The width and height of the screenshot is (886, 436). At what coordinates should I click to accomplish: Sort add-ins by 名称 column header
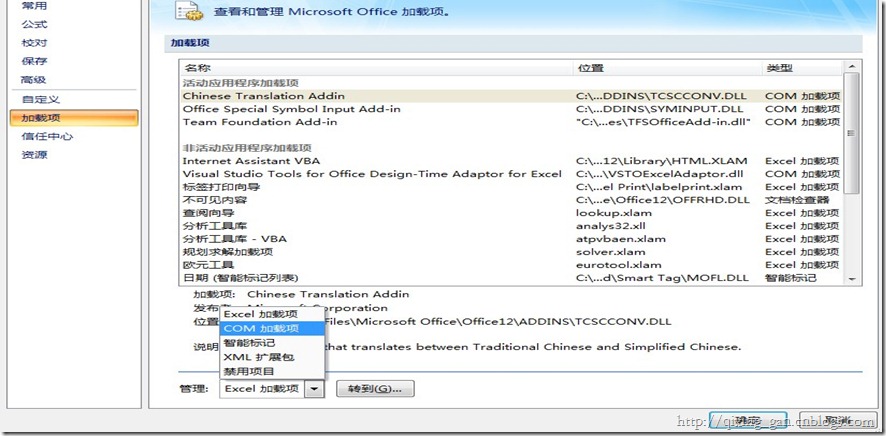(376, 68)
